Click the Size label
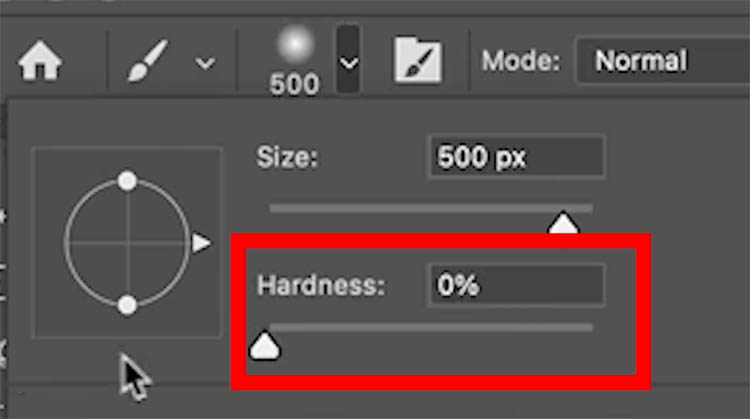Viewport: 750px width, 419px height. tap(287, 157)
